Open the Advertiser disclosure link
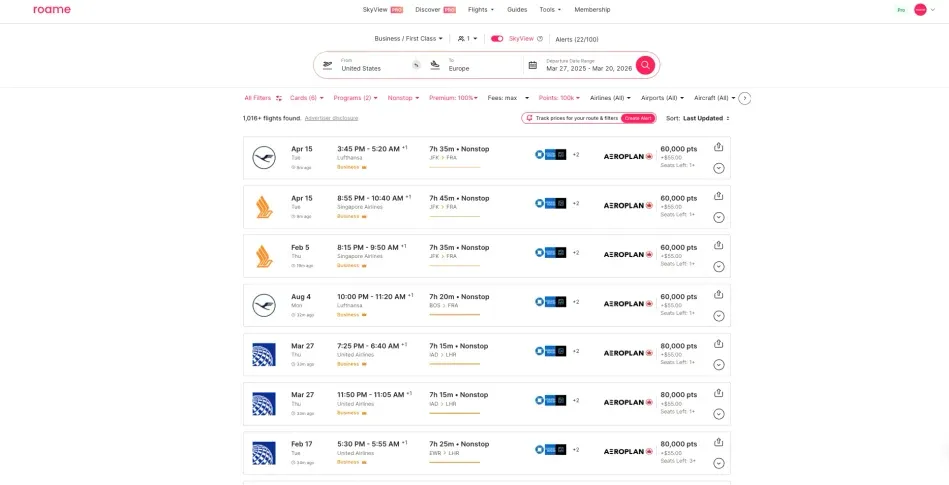The image size is (949, 485). (331, 118)
